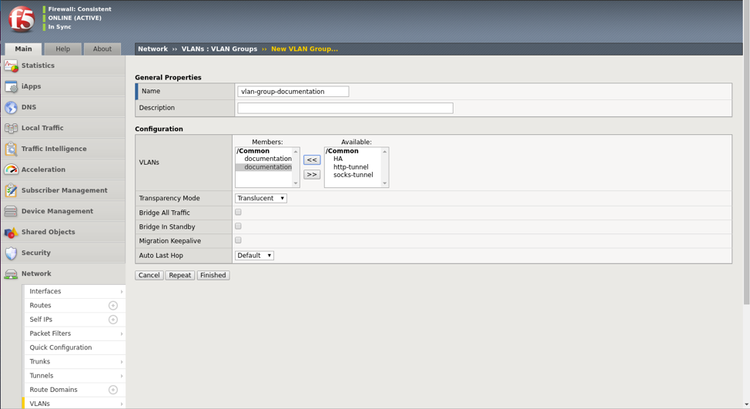The image size is (750, 409).
Task: Toggle the Bridge In Standby checkbox
Action: (x=238, y=227)
